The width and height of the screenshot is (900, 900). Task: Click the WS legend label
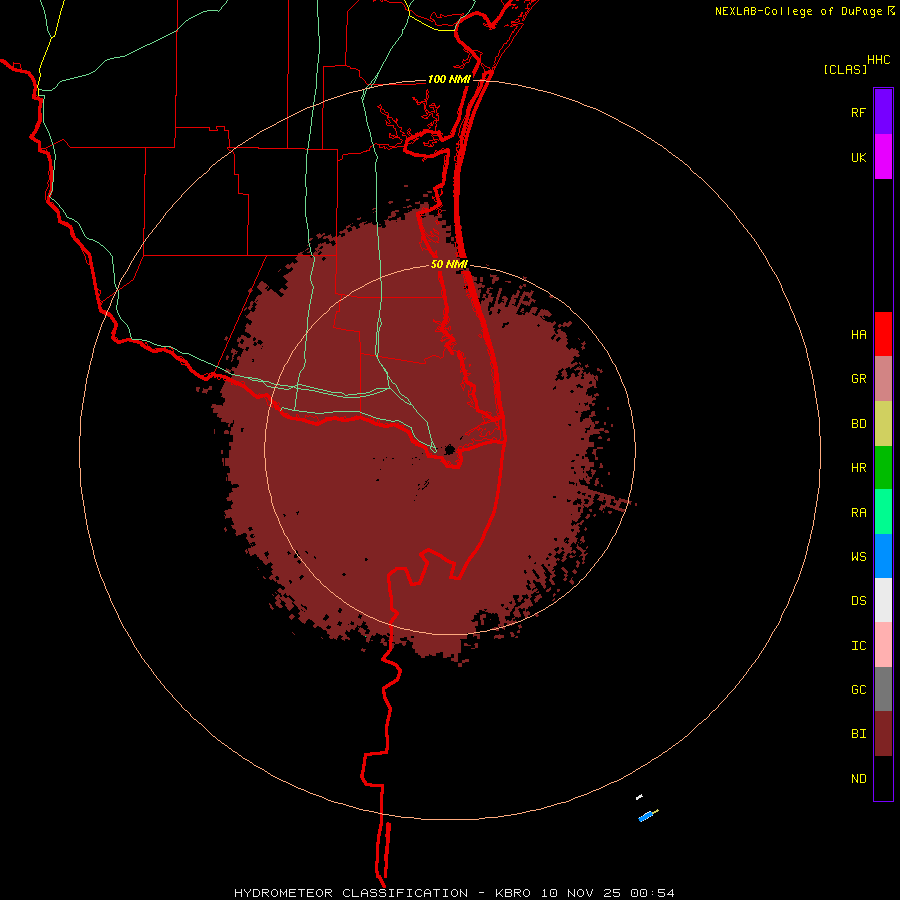point(858,557)
